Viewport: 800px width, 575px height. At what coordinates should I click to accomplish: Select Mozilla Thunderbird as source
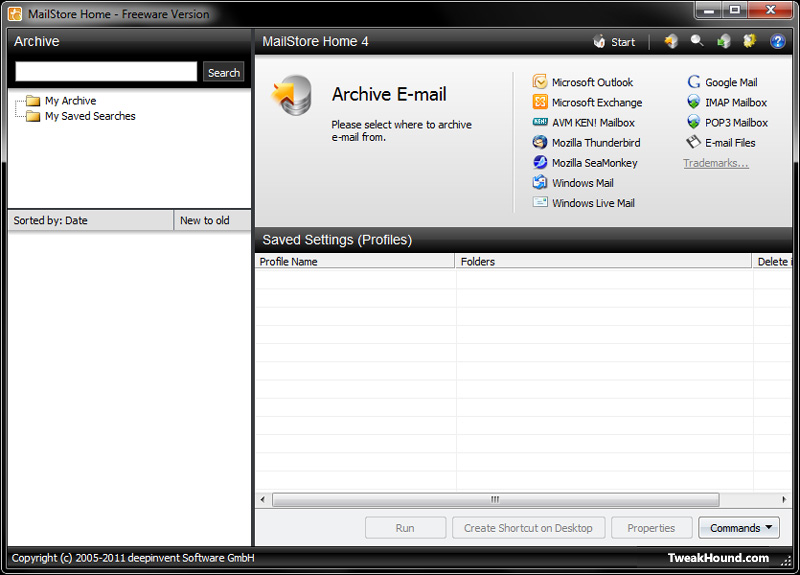point(586,142)
